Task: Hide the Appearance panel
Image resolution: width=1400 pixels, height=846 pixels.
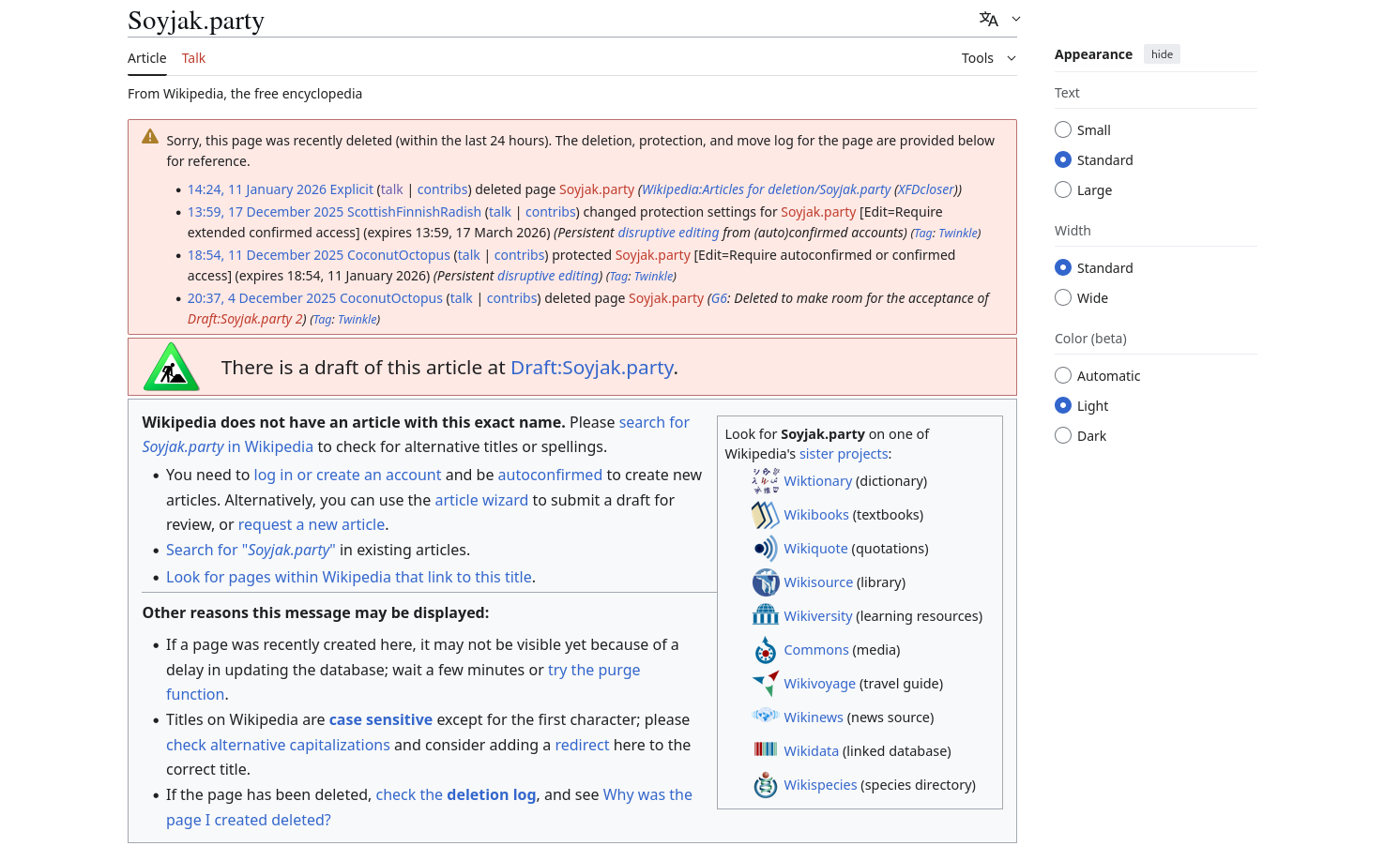Action: [1162, 54]
